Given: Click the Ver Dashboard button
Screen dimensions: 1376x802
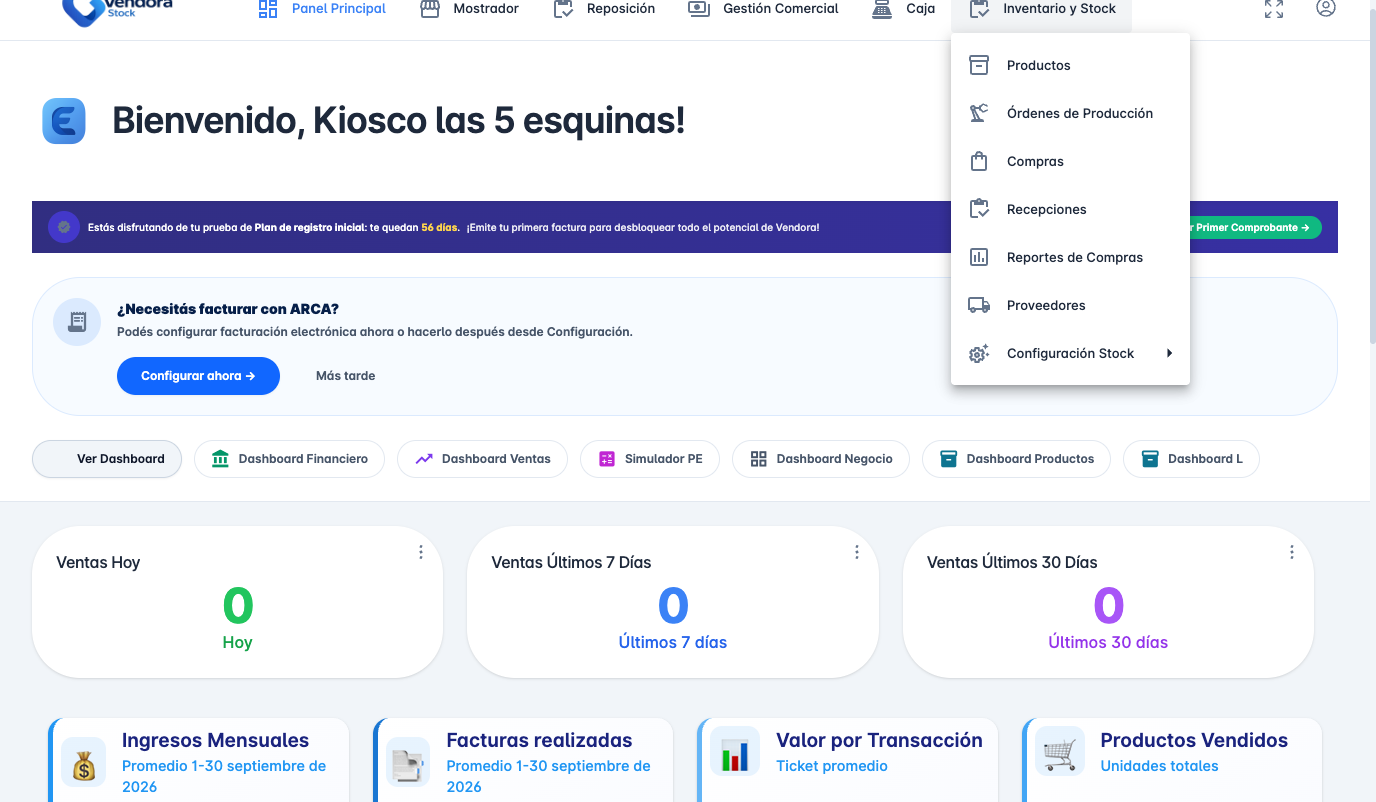Looking at the screenshot, I should point(107,459).
